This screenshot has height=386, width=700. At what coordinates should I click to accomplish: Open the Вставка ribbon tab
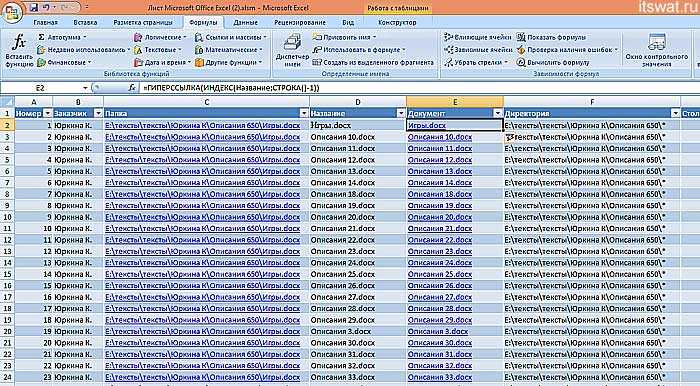(x=85, y=22)
